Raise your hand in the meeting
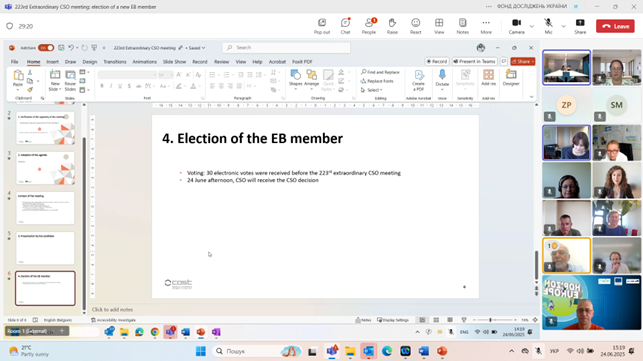Viewport: 643px width, 361px height. click(392, 26)
